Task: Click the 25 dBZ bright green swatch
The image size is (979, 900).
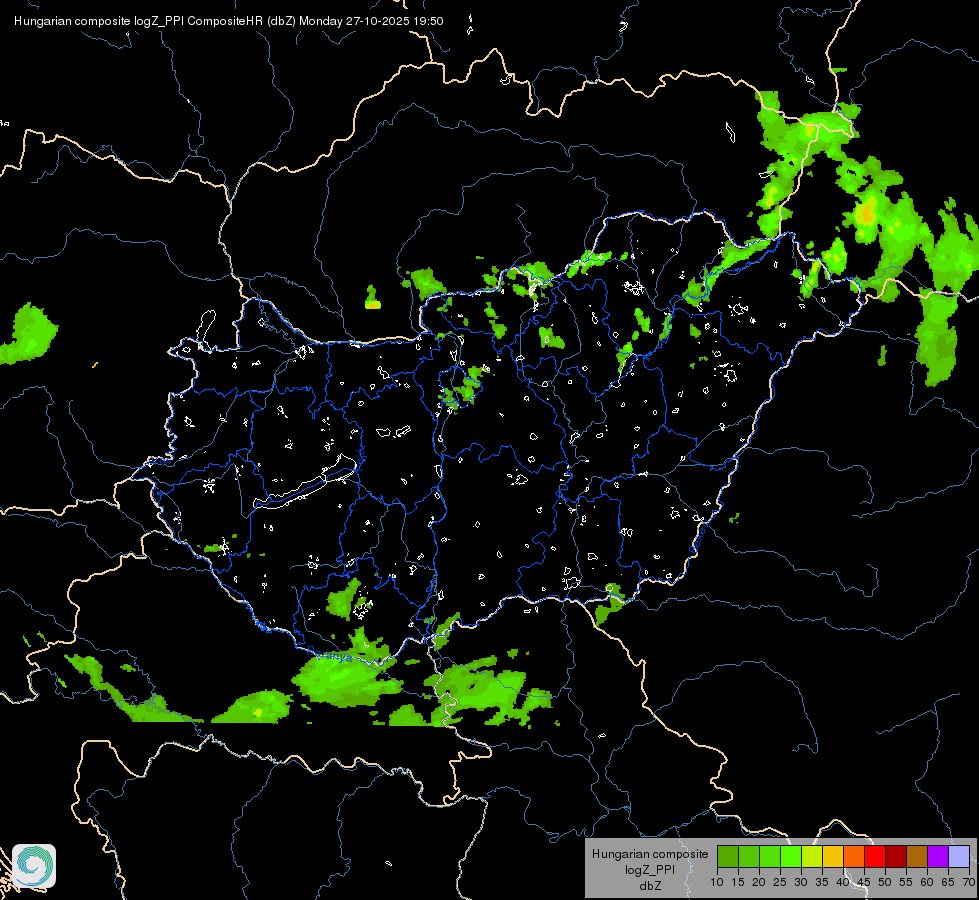Action: click(790, 856)
